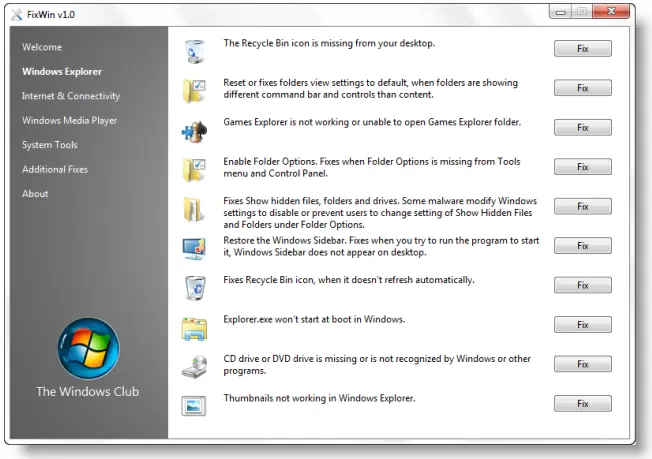Click the Thumbnails picture icon
652x459 pixels.
click(x=194, y=406)
